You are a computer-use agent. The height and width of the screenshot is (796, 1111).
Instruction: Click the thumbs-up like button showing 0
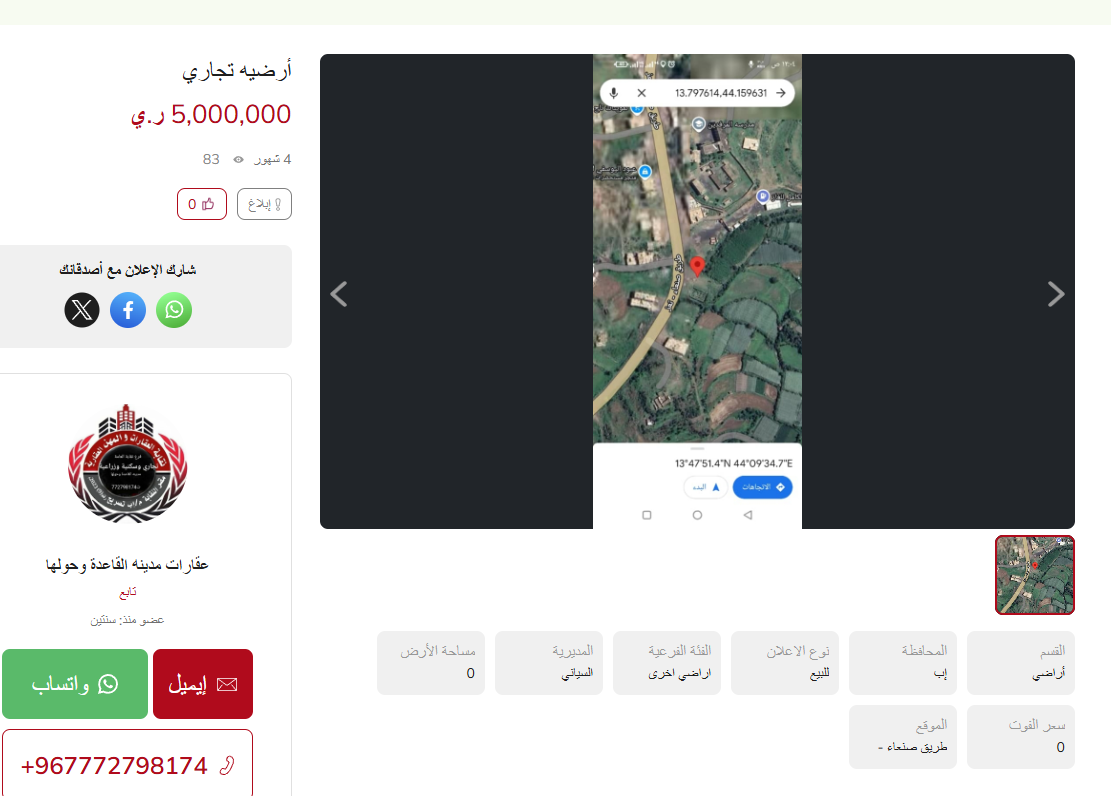click(x=202, y=204)
